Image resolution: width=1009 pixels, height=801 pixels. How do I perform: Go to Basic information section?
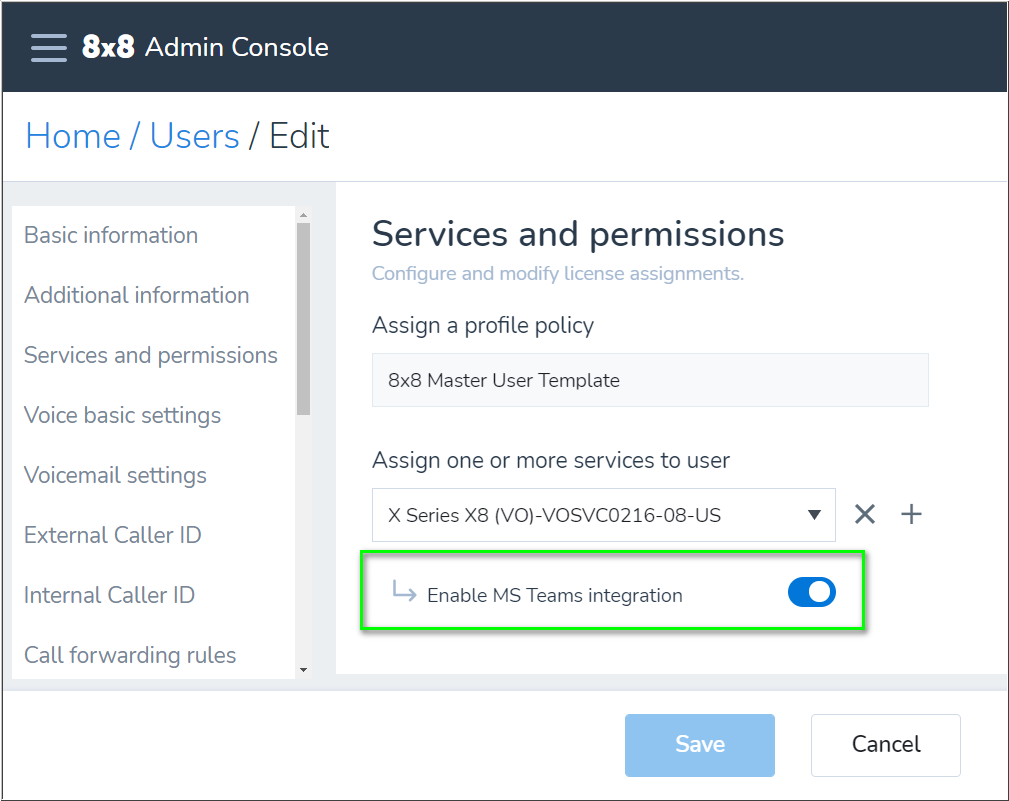click(x=111, y=235)
